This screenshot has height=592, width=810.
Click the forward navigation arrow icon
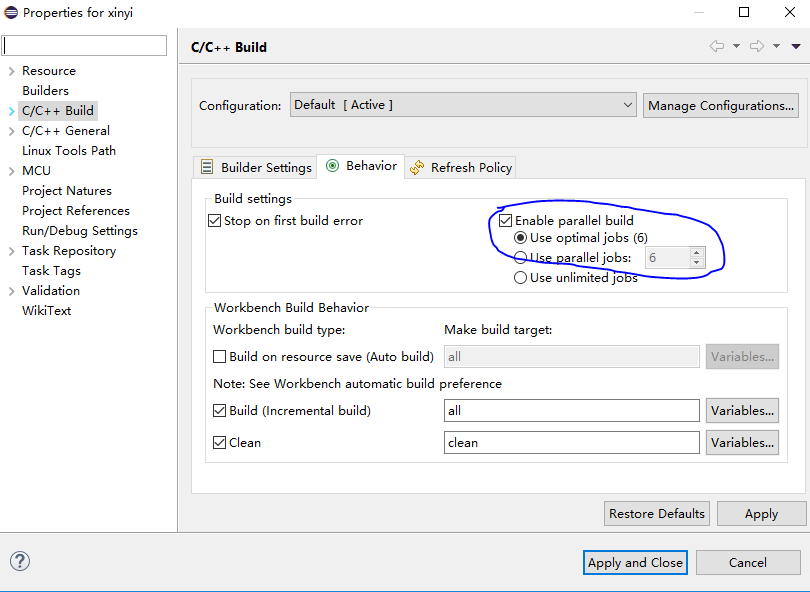757,47
